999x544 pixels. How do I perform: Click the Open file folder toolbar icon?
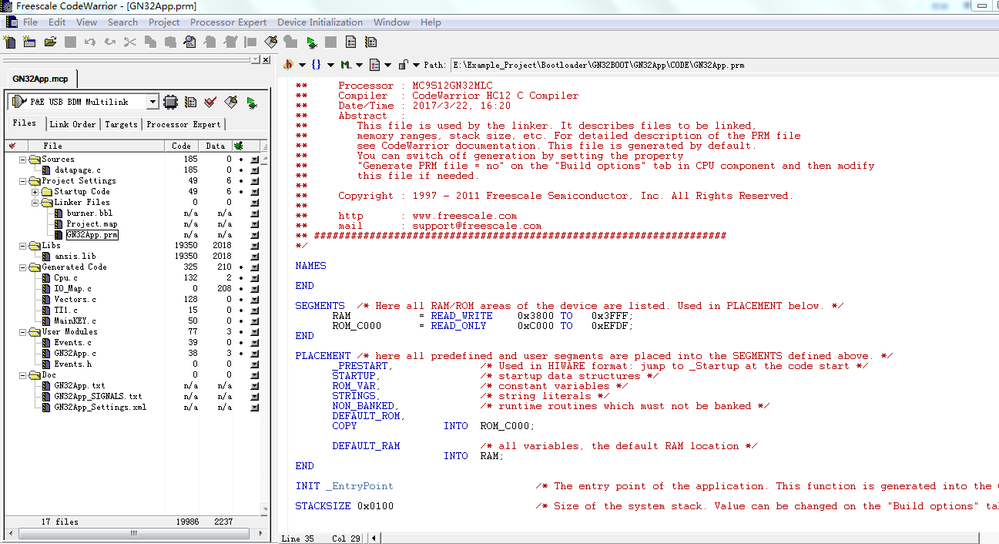point(50,42)
